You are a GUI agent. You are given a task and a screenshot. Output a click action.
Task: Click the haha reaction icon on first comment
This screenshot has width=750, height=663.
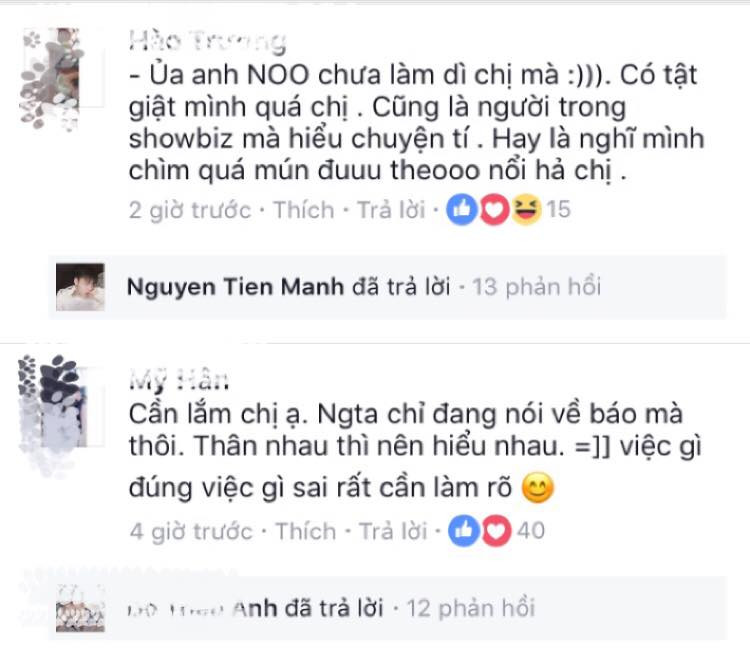tap(526, 210)
